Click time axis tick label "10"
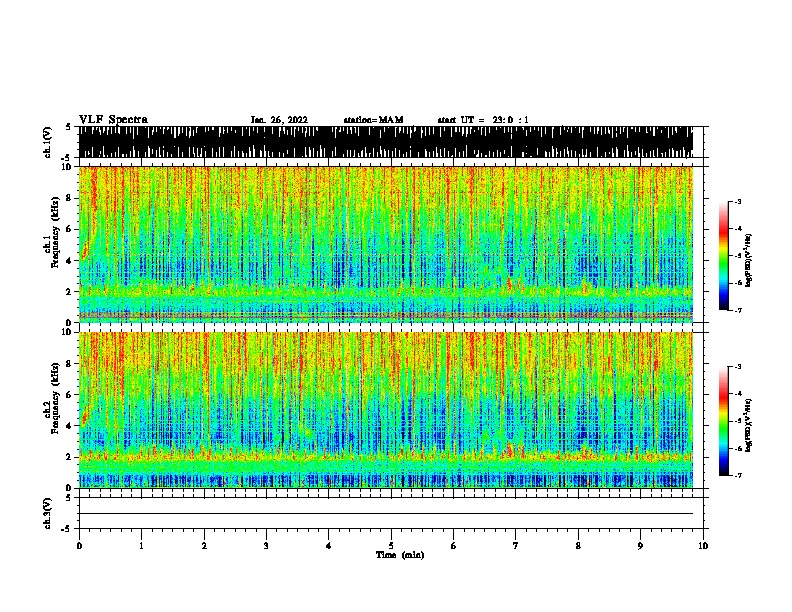The width and height of the screenshot is (792, 612). pos(703,546)
